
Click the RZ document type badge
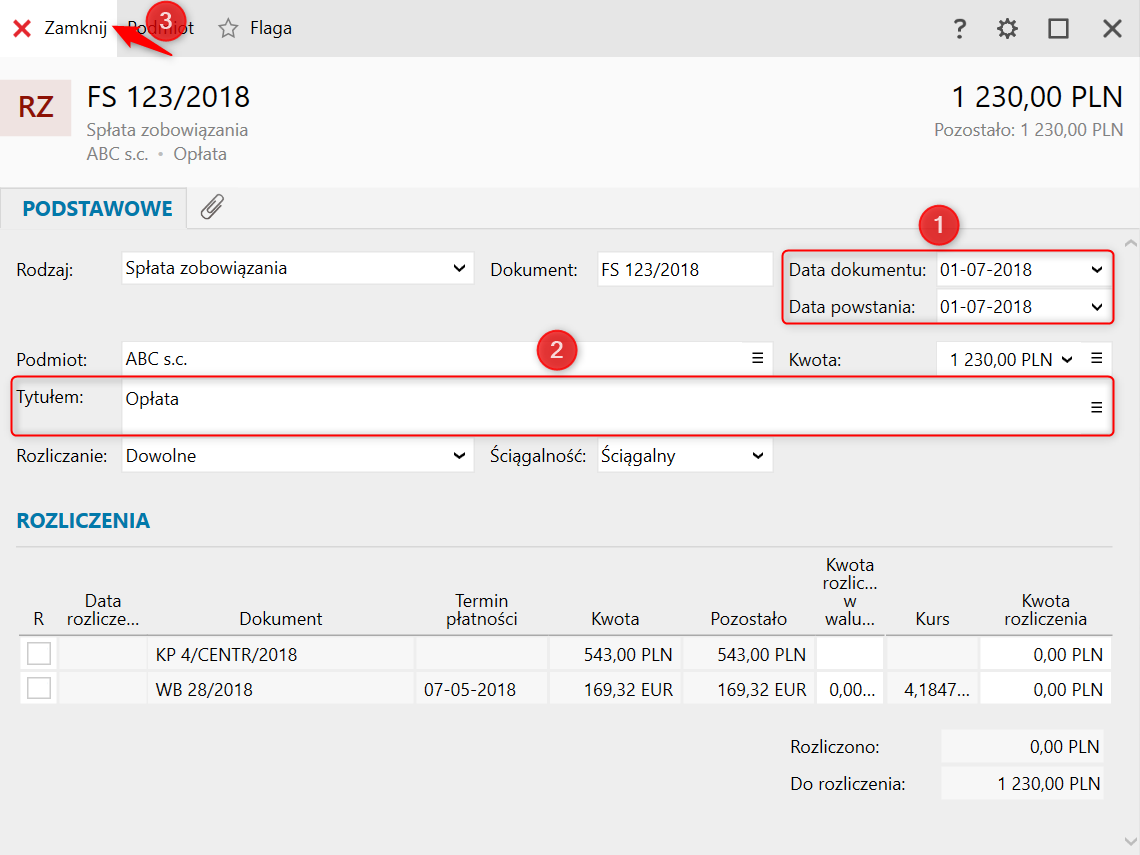click(x=36, y=108)
